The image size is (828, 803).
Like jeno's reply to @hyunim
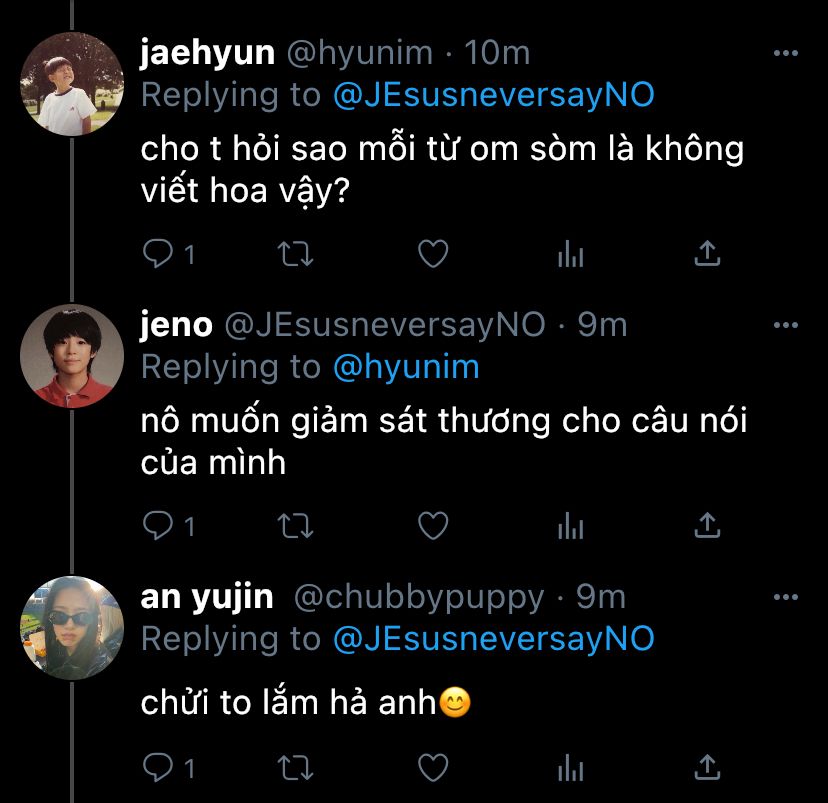pyautogui.click(x=434, y=526)
